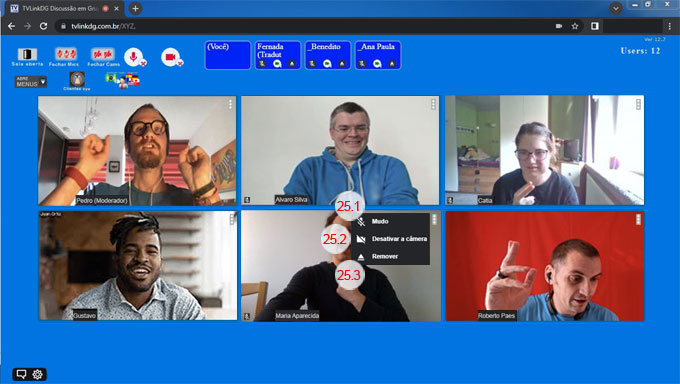This screenshot has height=384, width=680.
Task: Toggle your camera with the red camera button
Action: click(x=170, y=57)
